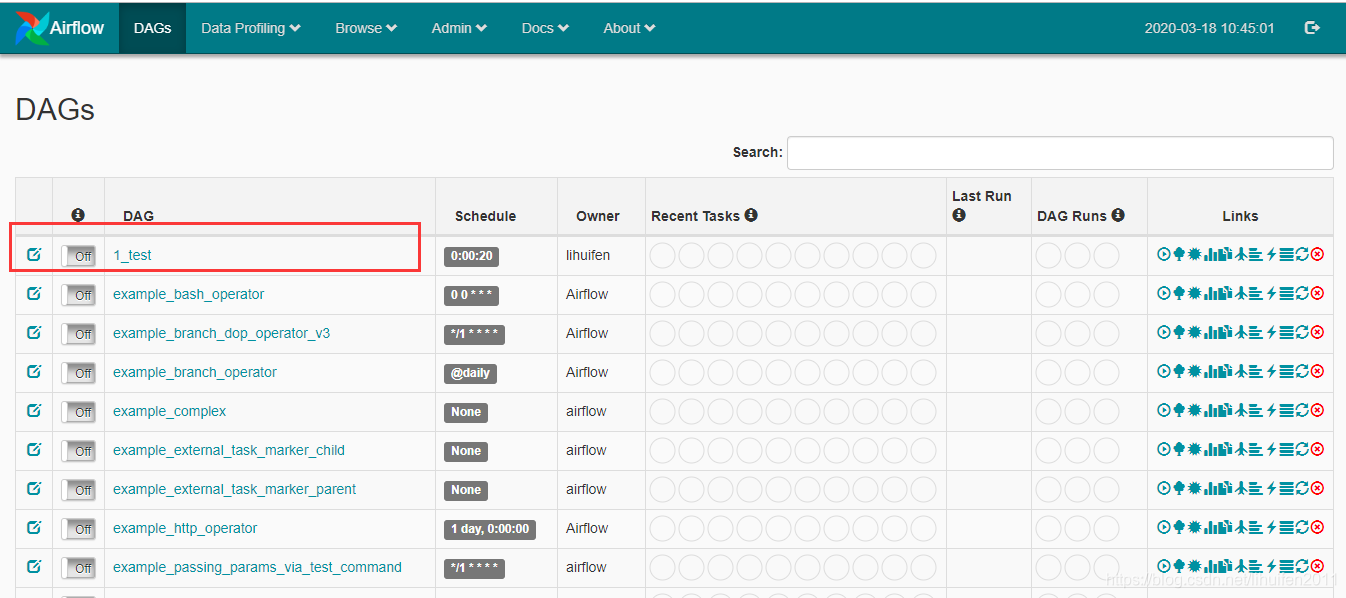Viewport: 1346px width, 598px height.
Task: Expand the Docs dropdown menu
Action: [545, 28]
